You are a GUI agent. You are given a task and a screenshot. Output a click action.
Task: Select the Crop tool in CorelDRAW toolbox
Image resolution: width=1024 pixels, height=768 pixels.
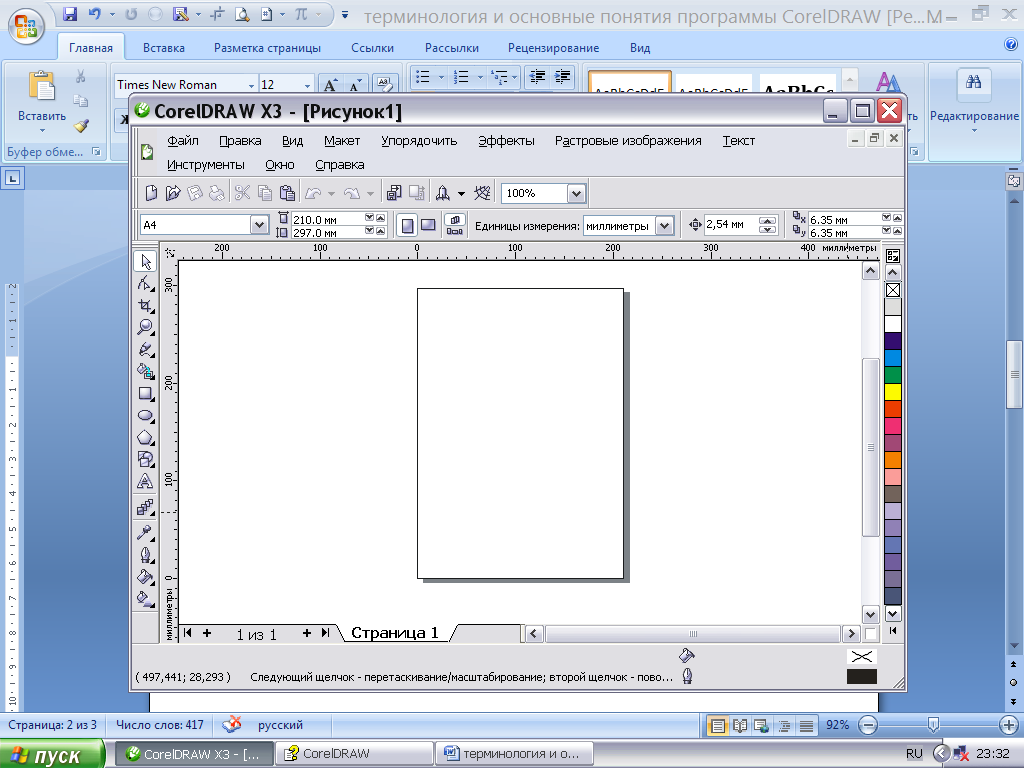click(145, 306)
